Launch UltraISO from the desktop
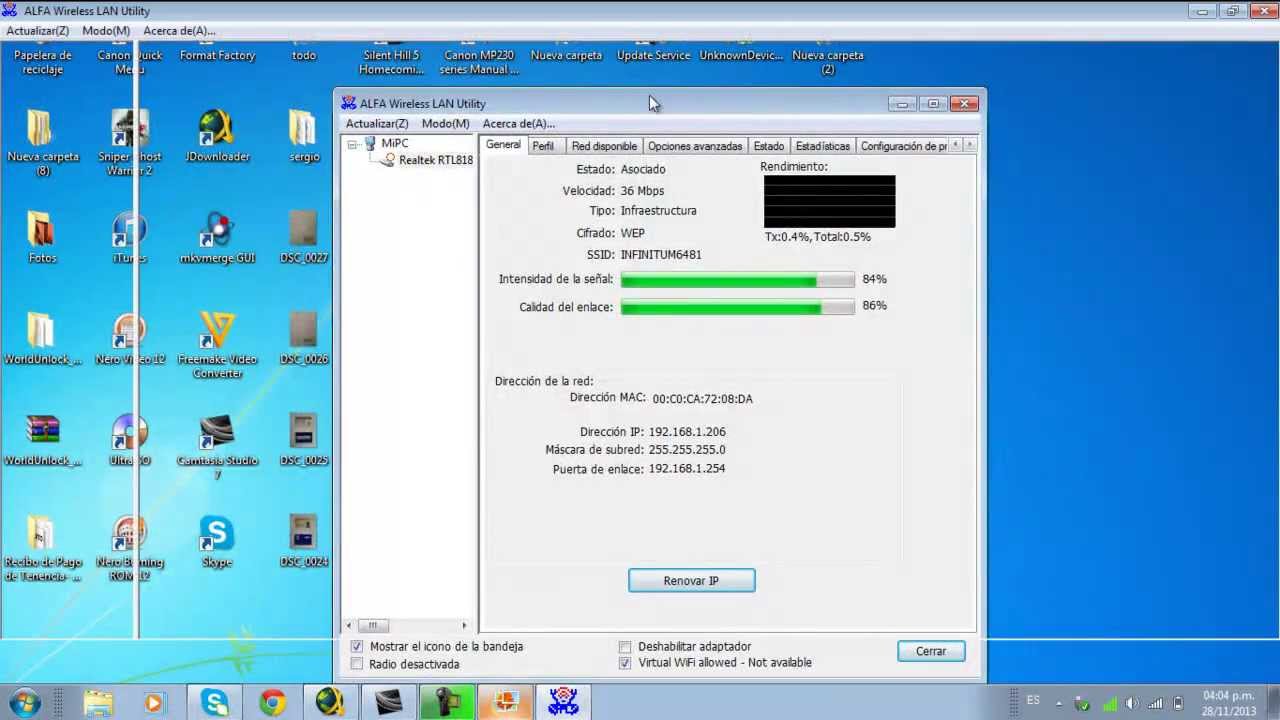Image resolution: width=1280 pixels, height=720 pixels. pos(130,439)
